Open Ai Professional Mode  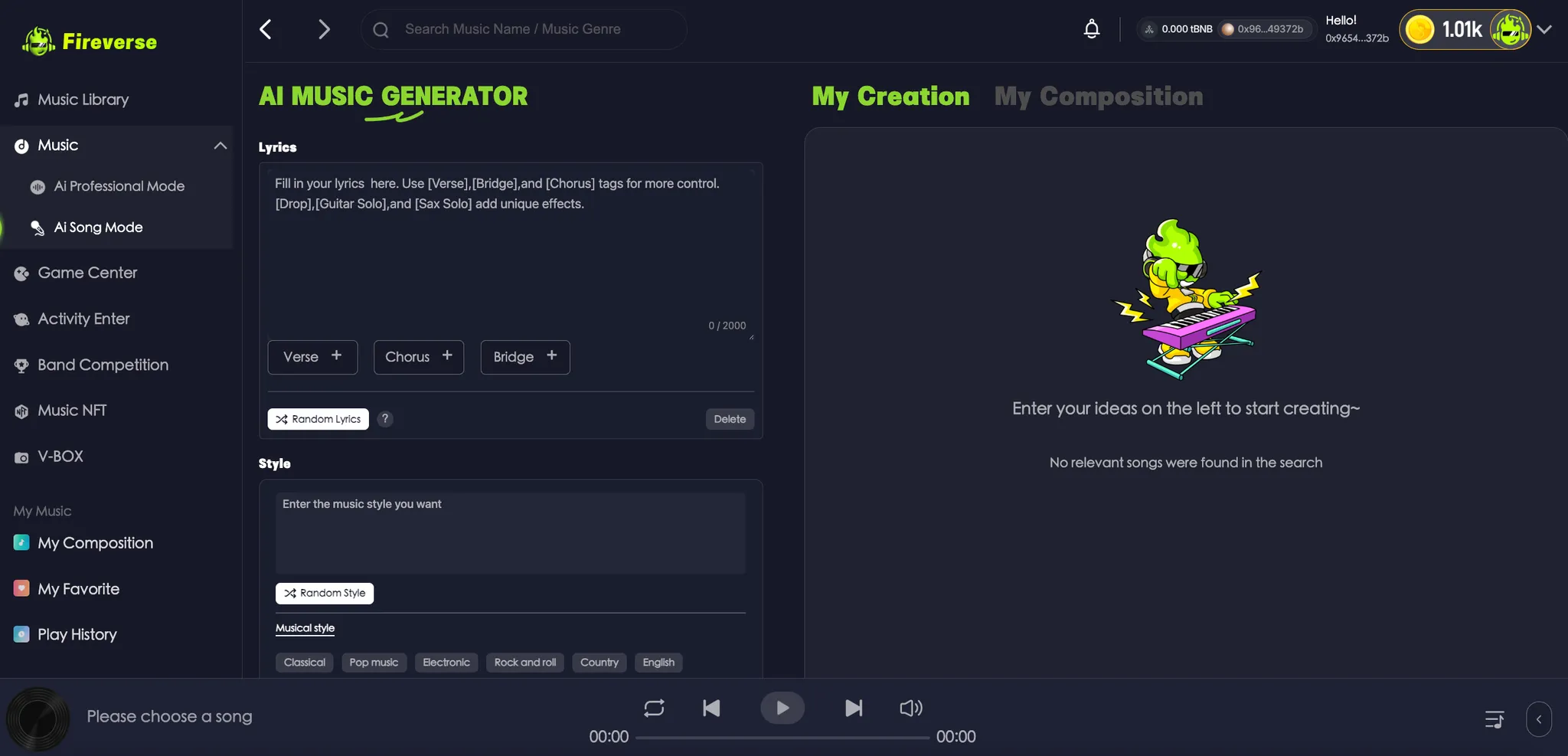(119, 186)
